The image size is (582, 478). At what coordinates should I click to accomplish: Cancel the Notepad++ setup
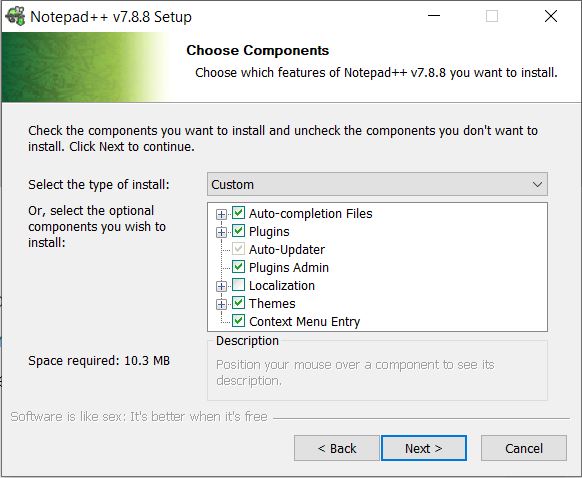click(524, 448)
